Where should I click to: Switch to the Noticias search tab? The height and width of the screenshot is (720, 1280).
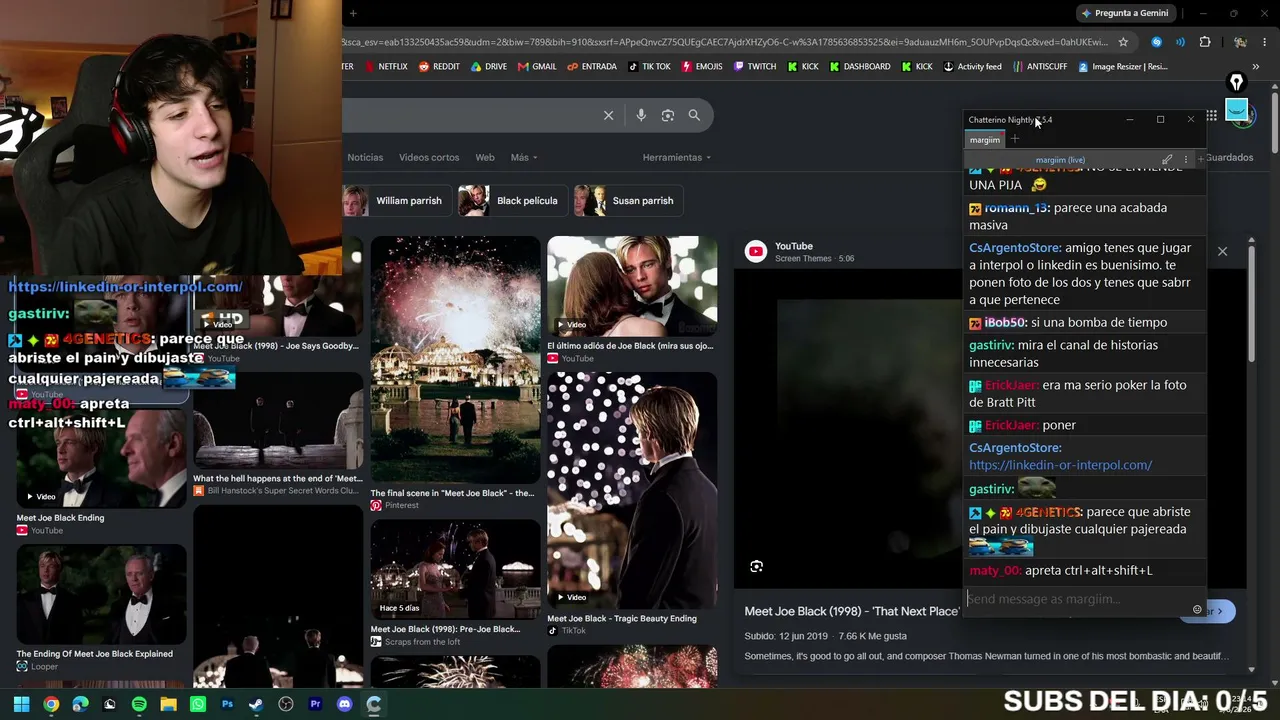coord(365,157)
